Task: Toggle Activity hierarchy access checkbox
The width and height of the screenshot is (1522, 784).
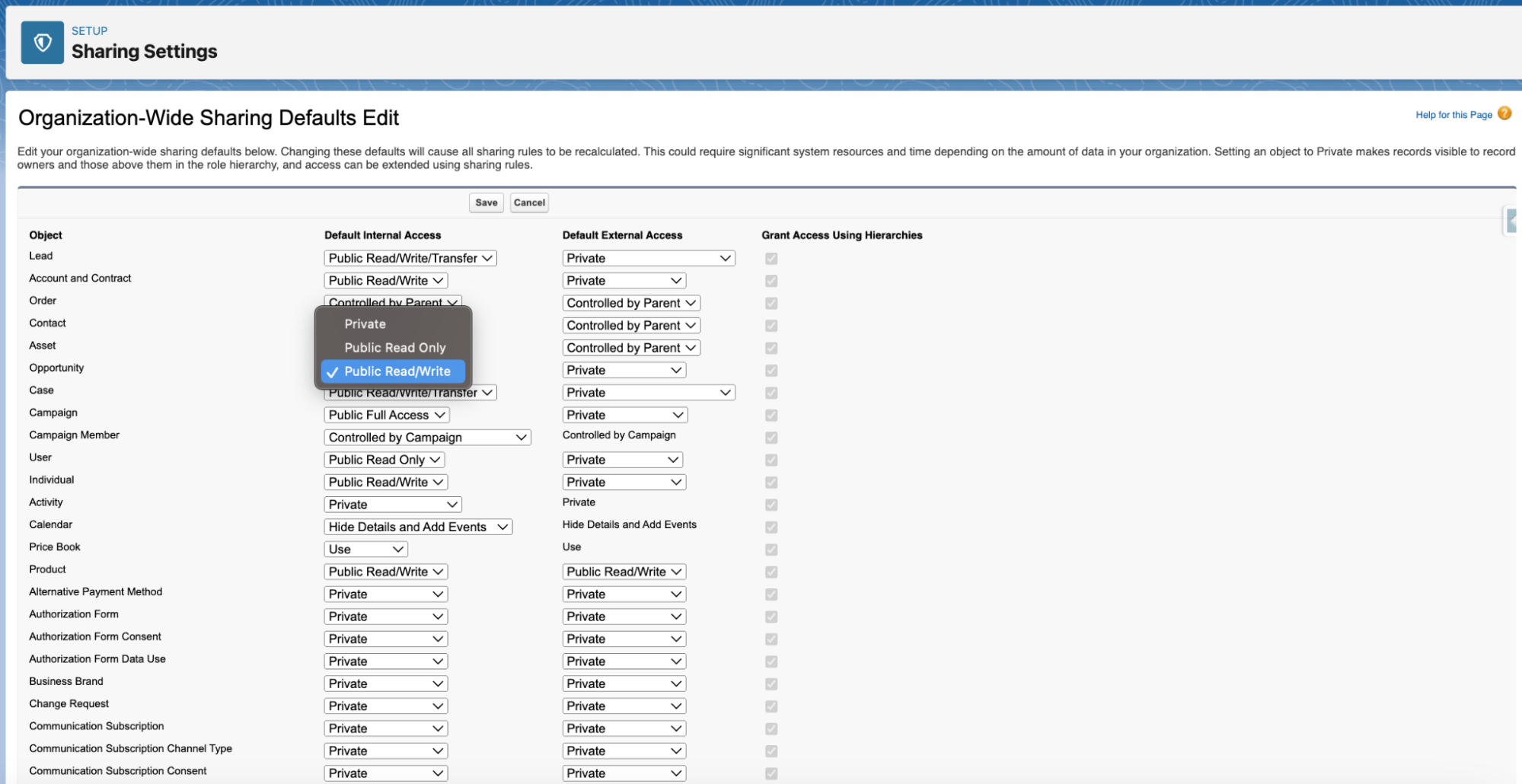Action: (771, 505)
